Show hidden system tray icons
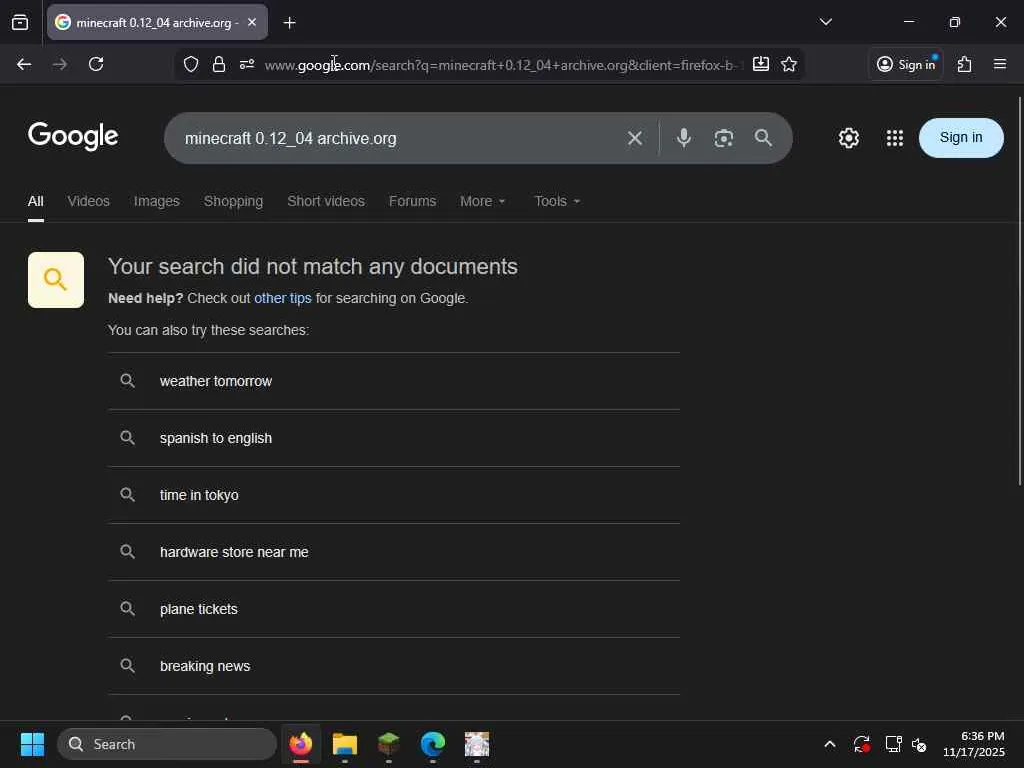The image size is (1024, 768). [x=829, y=744]
